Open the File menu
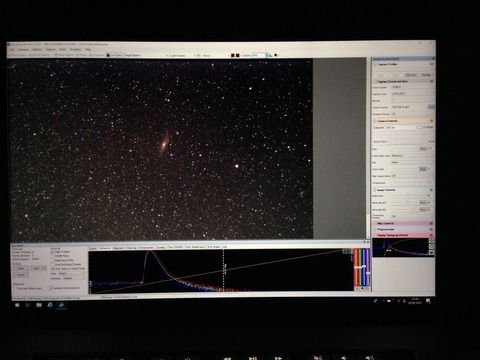 [12, 50]
